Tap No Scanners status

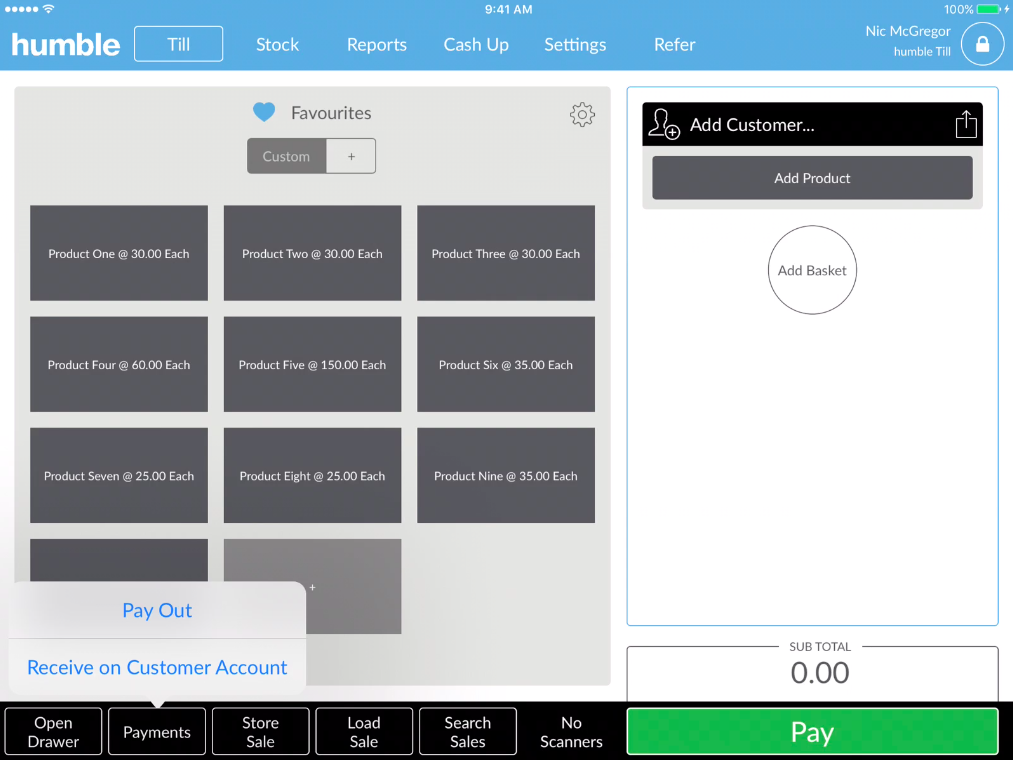pos(571,732)
